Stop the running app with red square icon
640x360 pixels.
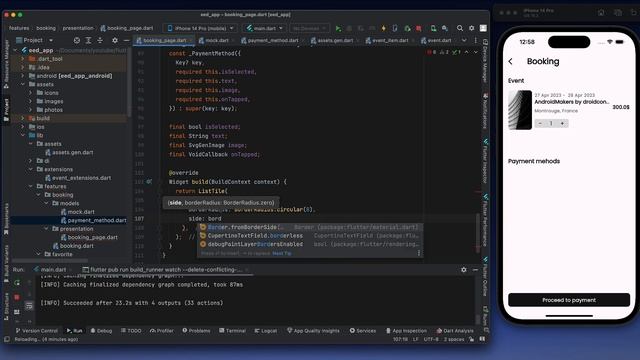point(419,28)
